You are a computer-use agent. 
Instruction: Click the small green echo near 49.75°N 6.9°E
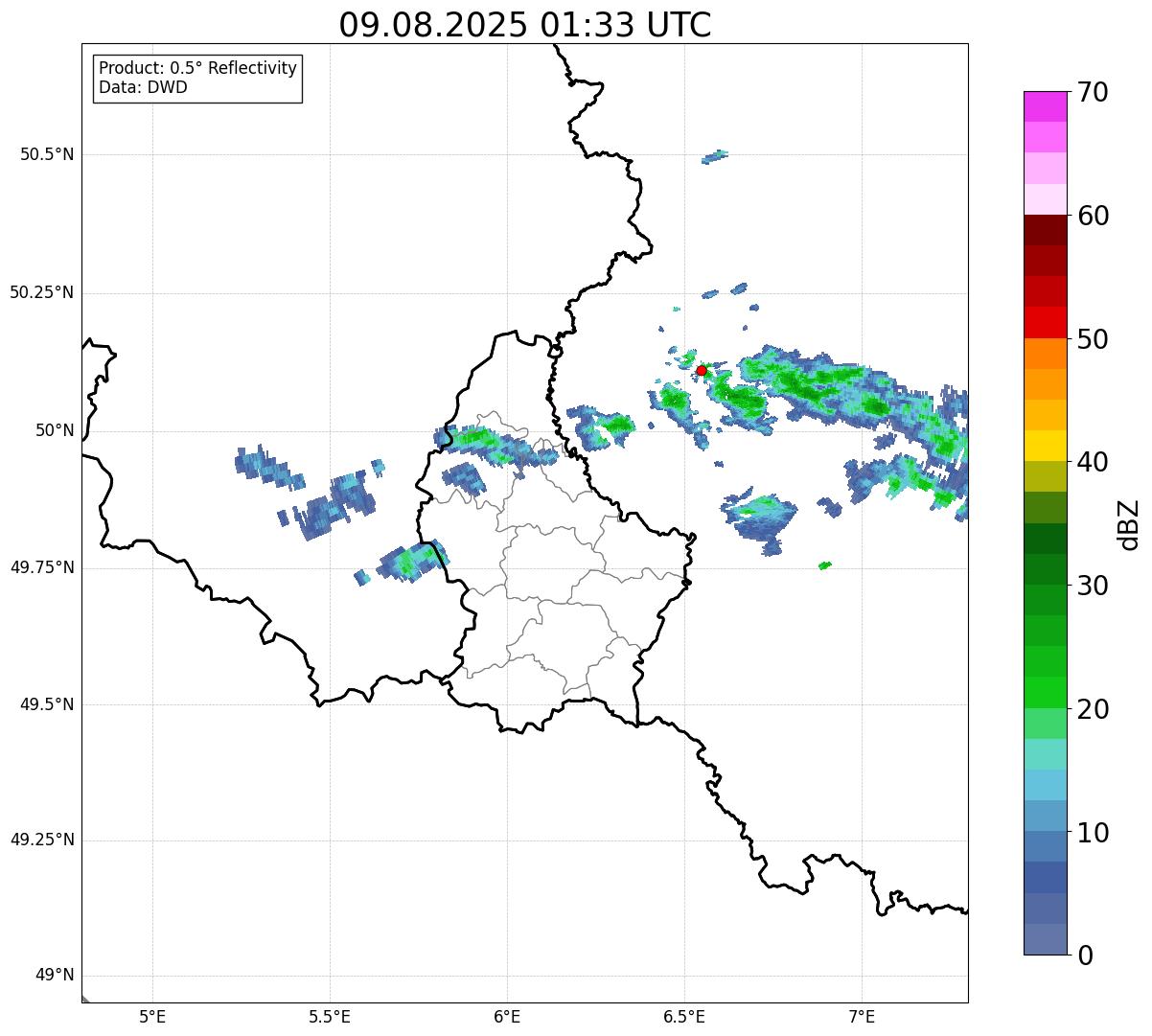pyautogui.click(x=825, y=565)
